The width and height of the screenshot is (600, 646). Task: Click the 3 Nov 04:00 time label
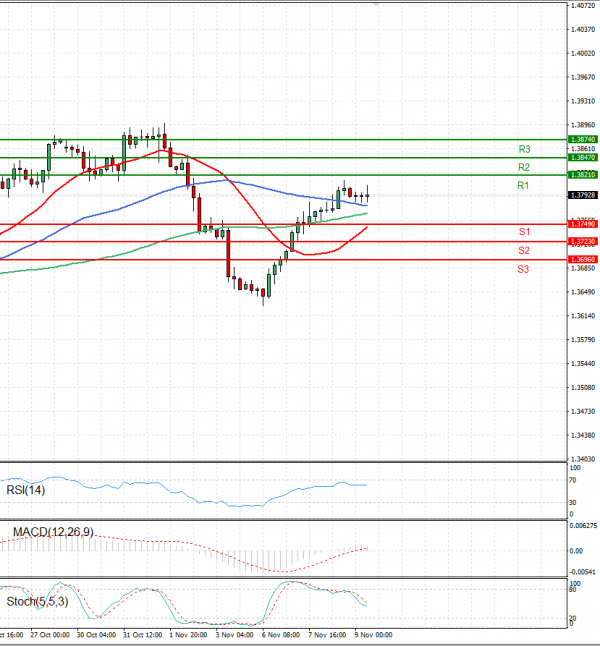234,635
